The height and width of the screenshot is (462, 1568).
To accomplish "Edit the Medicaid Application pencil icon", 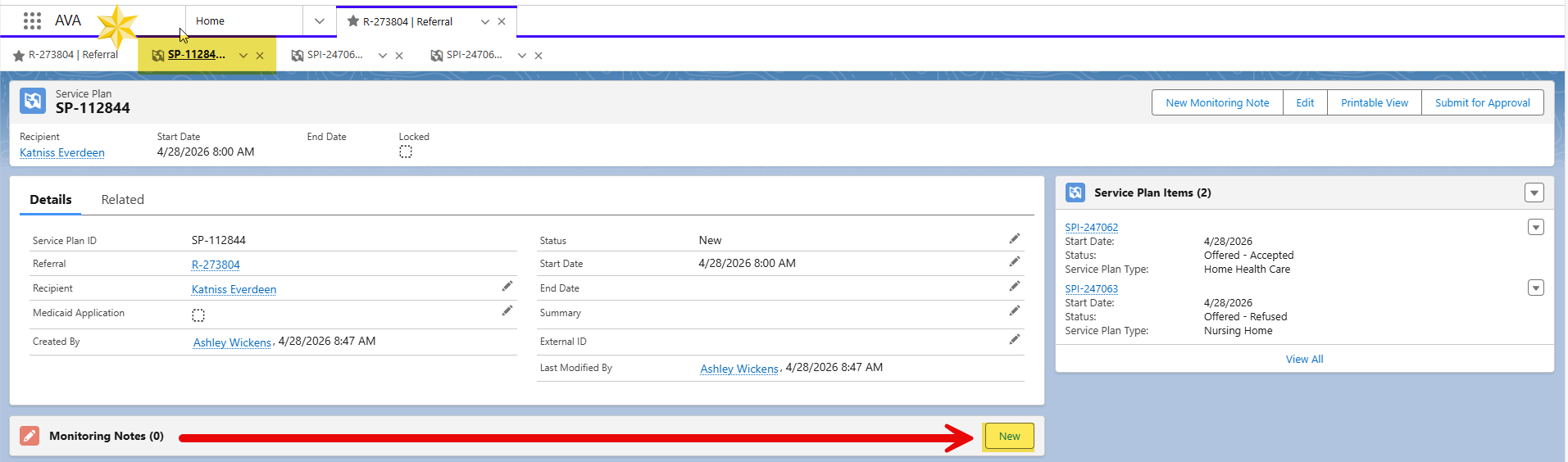I will click(507, 310).
